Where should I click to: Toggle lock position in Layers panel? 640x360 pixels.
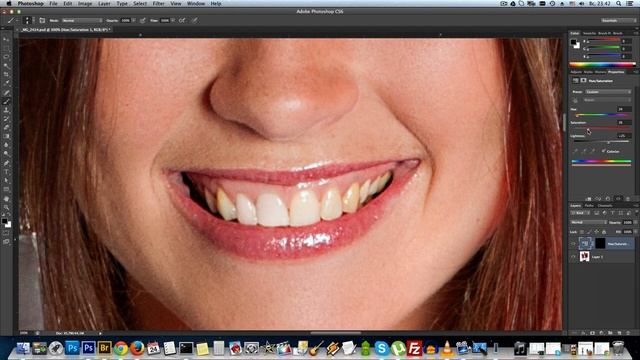point(596,232)
